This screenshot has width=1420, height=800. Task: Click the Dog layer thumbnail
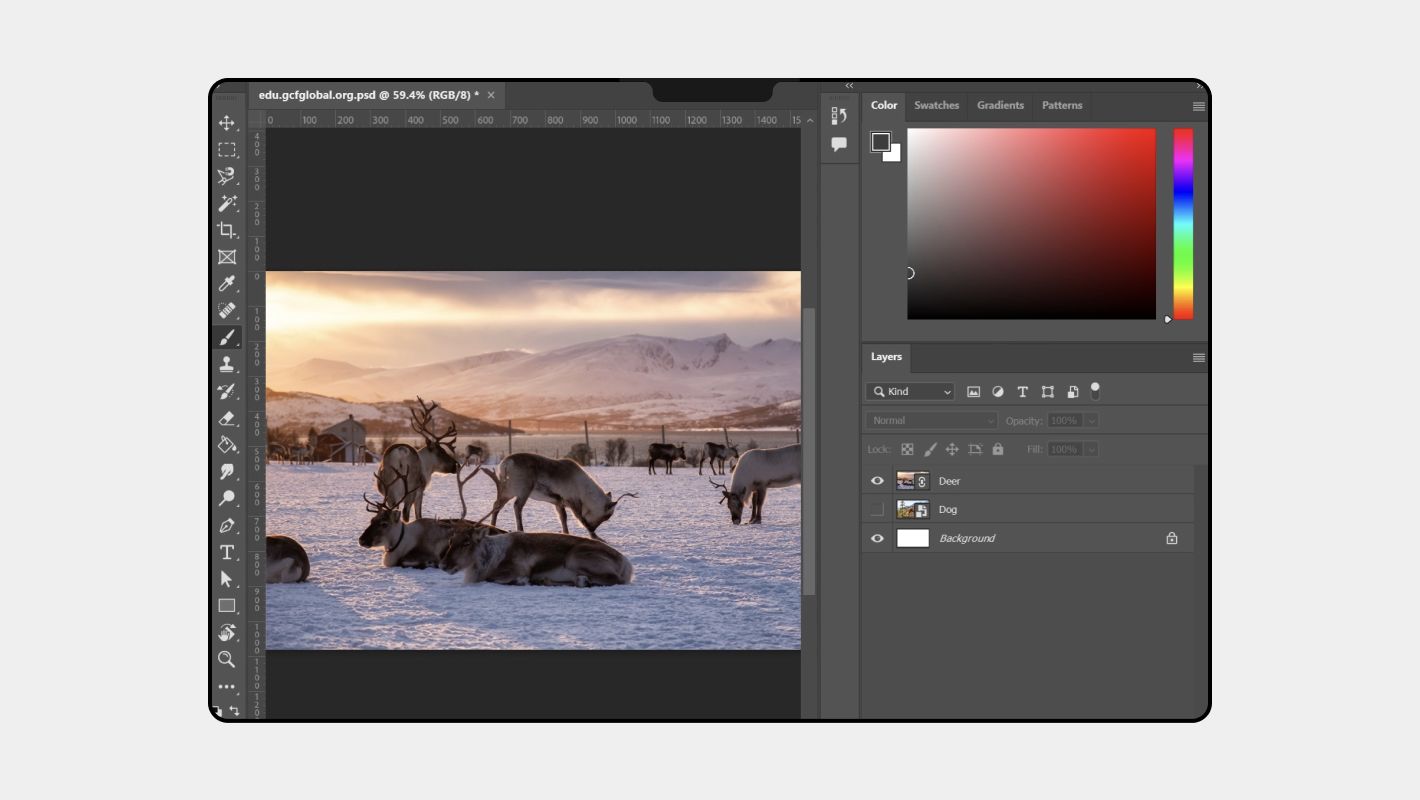point(912,509)
